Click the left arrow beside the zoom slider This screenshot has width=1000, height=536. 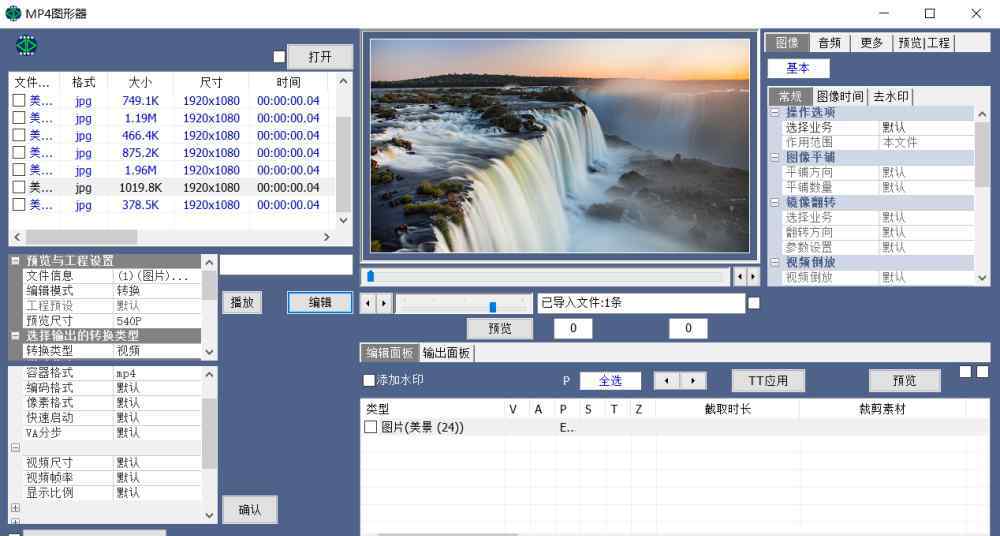pos(368,304)
